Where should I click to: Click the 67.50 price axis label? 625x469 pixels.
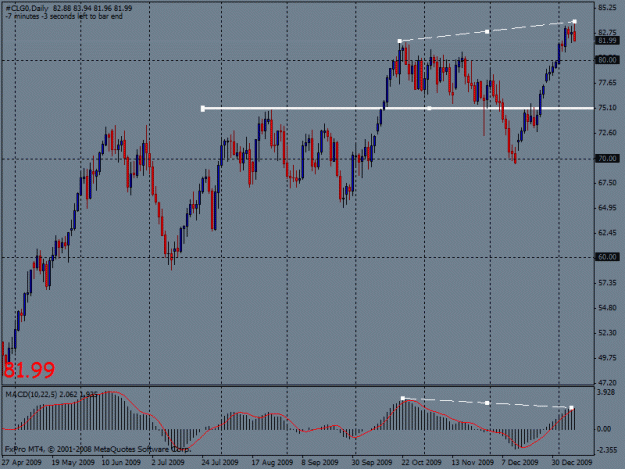click(607, 182)
